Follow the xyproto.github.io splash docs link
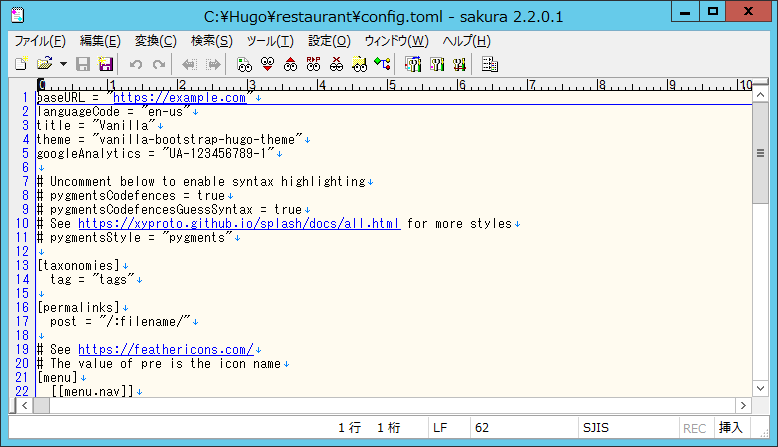 point(239,224)
